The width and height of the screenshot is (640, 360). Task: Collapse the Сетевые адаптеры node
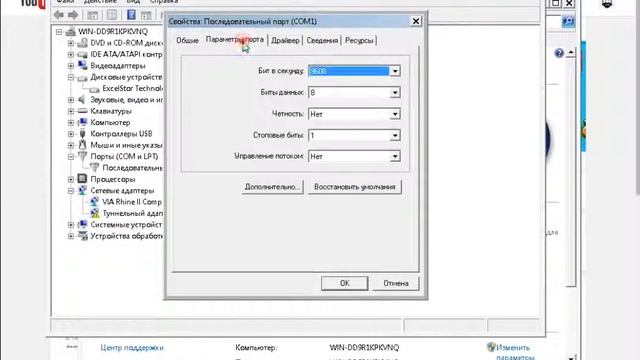click(71, 191)
